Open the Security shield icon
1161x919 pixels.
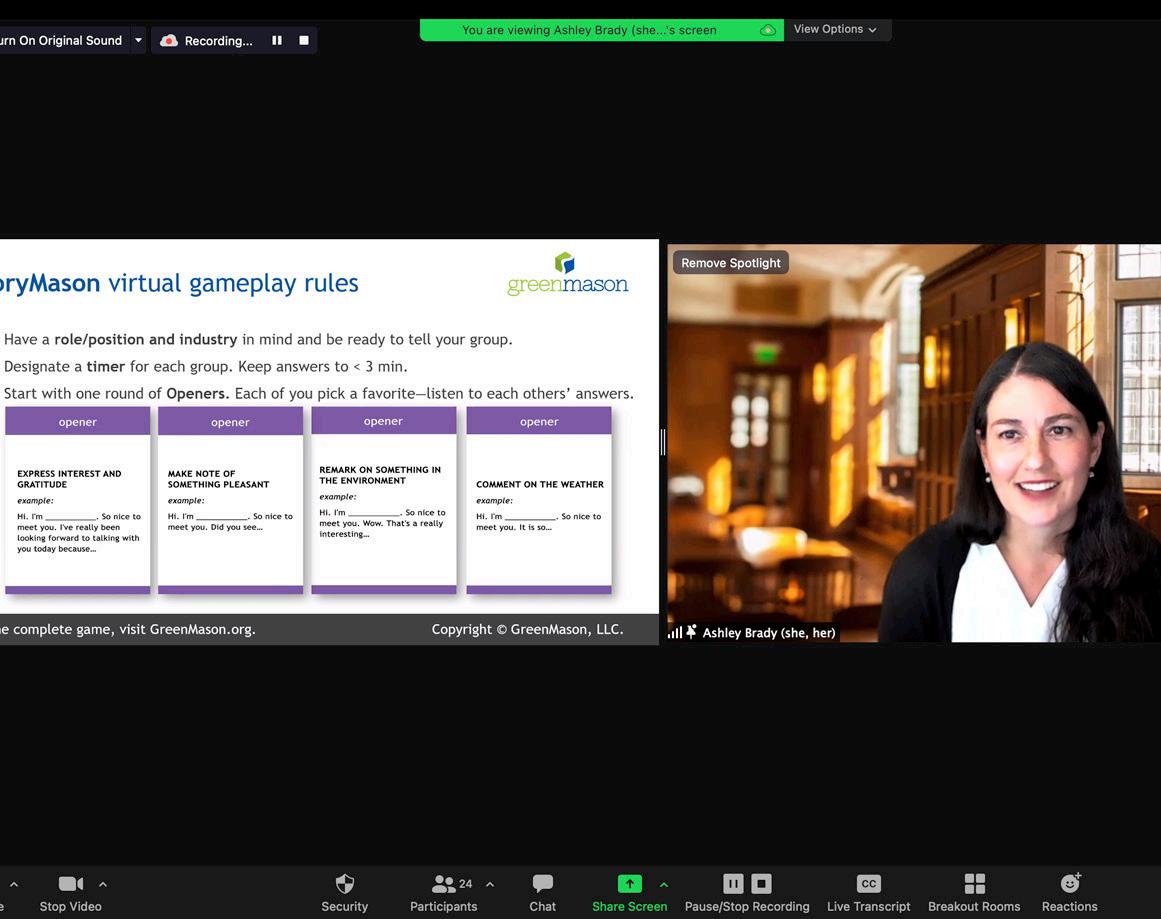[x=344, y=883]
